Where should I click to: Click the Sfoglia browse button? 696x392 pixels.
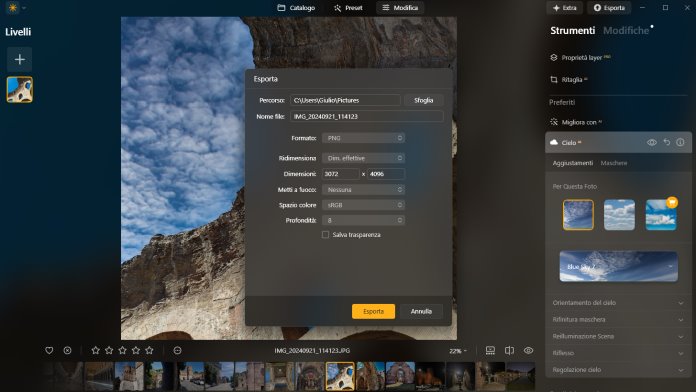[x=423, y=100]
